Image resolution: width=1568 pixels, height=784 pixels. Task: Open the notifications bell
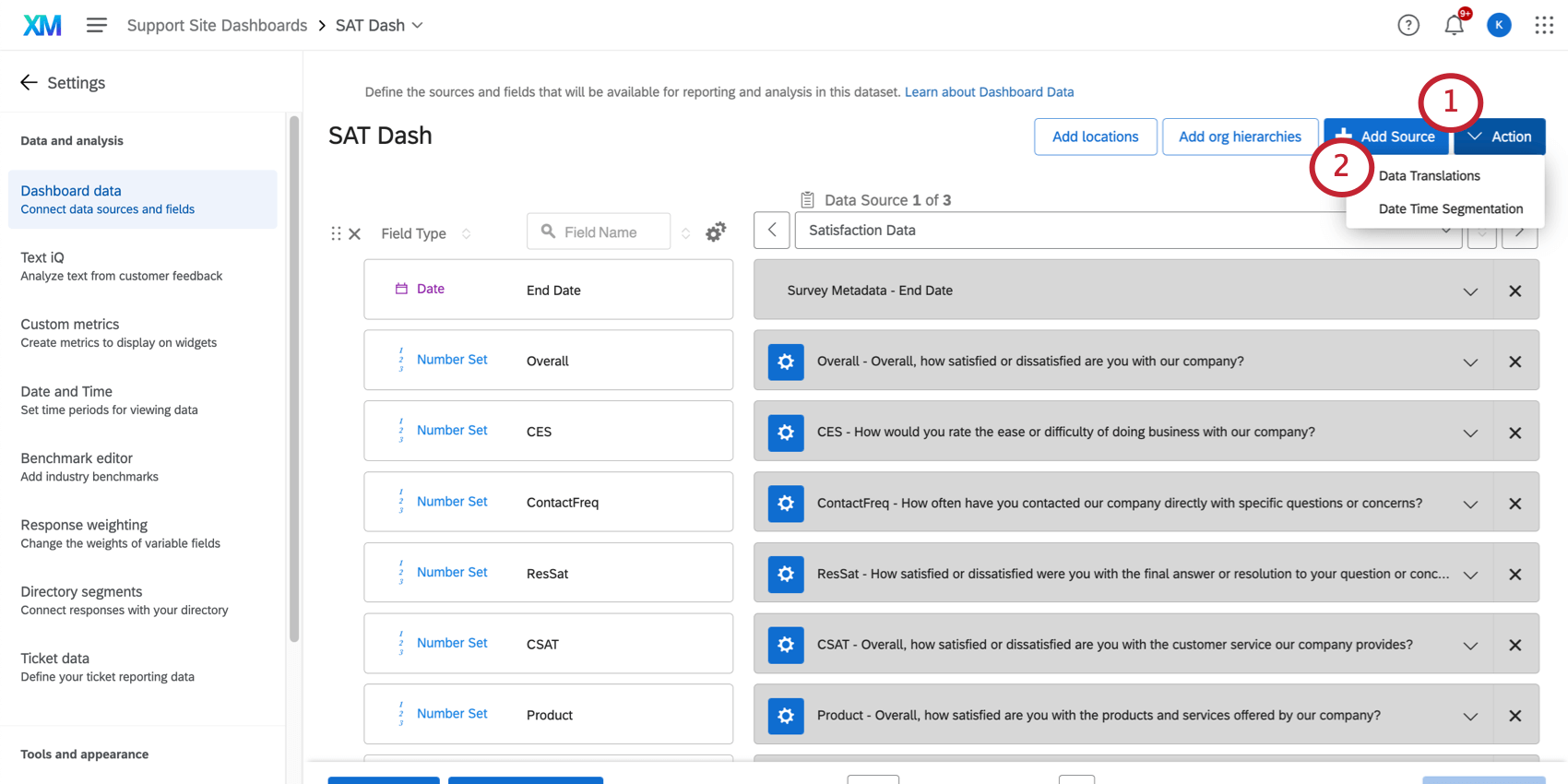tap(1454, 25)
